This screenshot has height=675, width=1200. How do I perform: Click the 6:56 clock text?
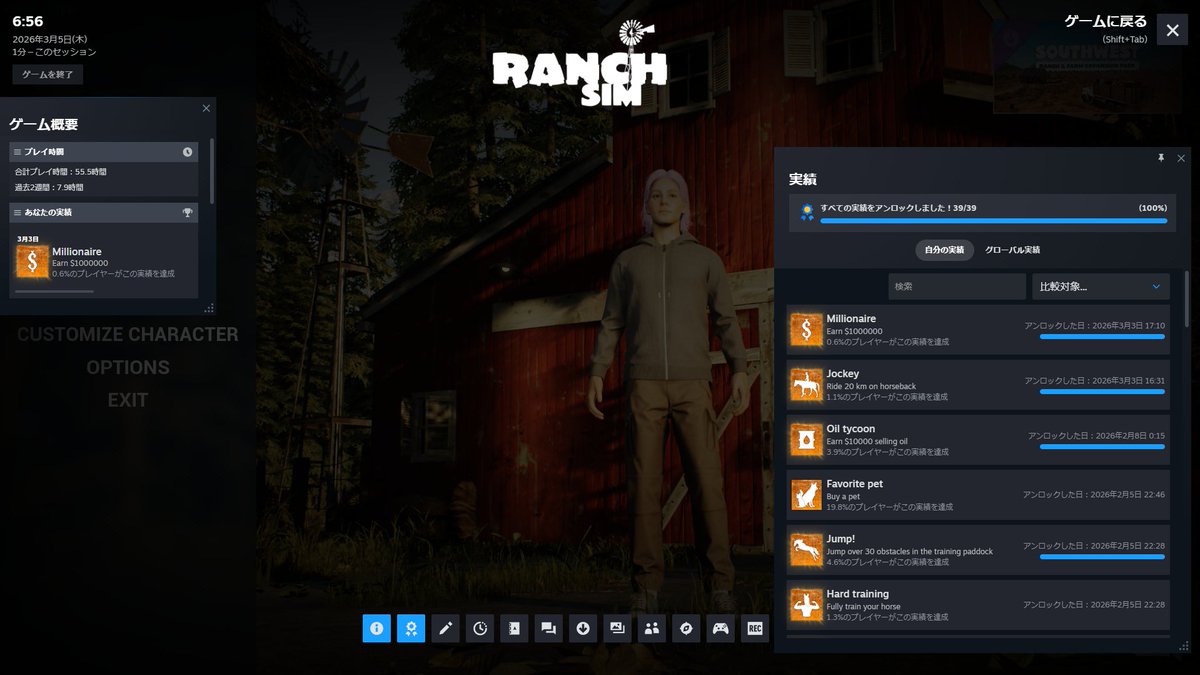tap(27, 21)
